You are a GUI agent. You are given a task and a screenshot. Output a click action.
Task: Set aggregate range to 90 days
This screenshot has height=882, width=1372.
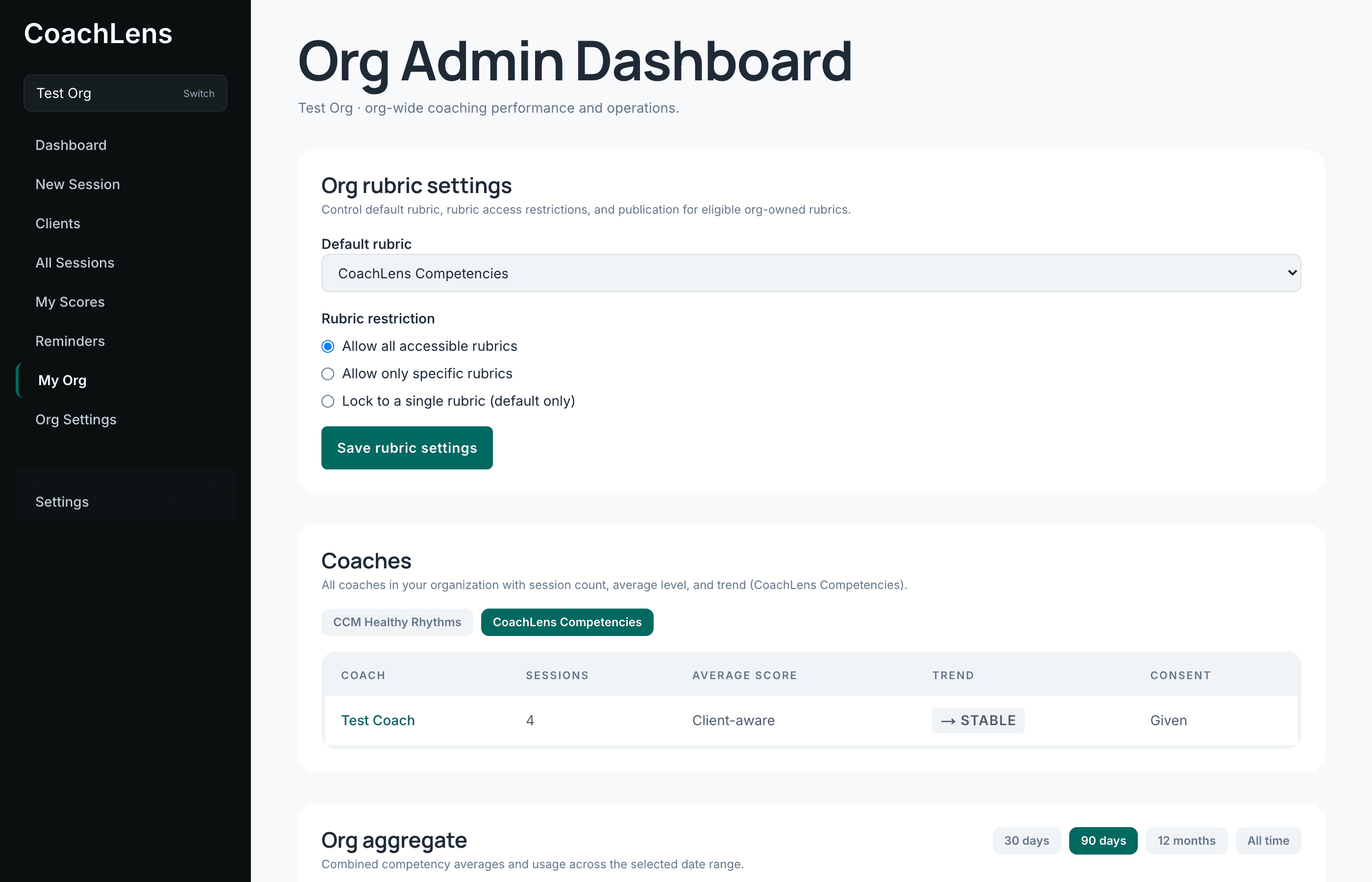coord(1103,841)
